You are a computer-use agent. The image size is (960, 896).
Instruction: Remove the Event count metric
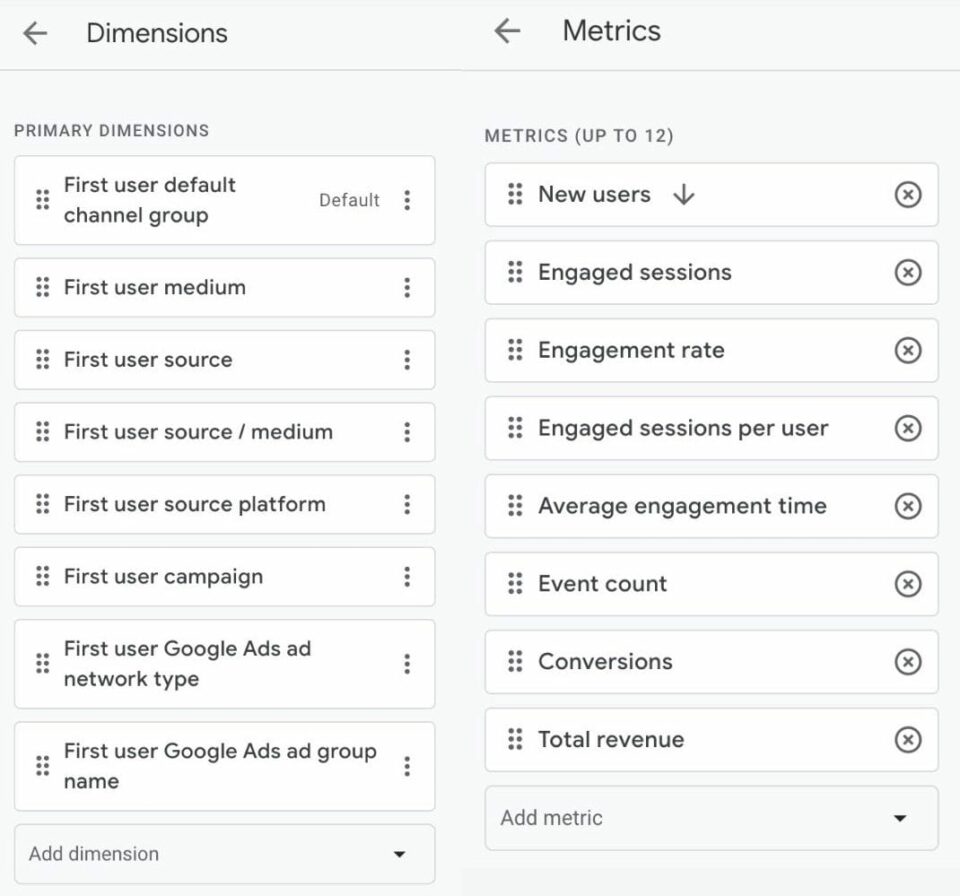(908, 584)
